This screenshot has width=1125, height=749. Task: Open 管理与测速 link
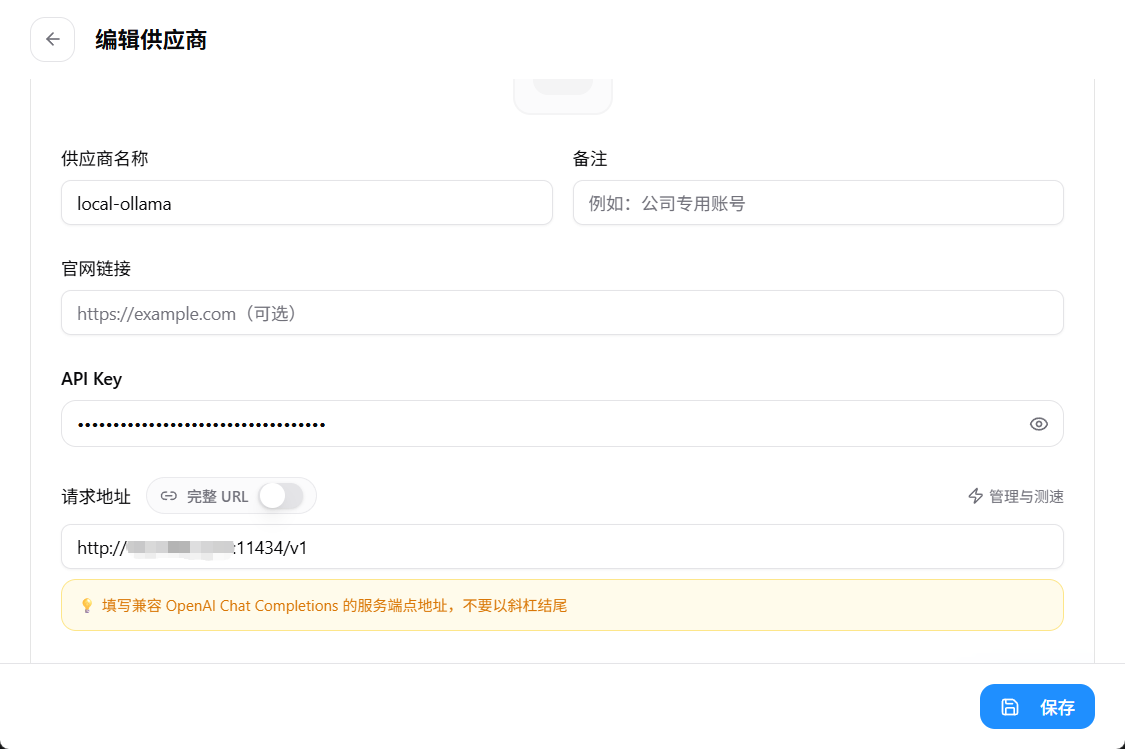1015,496
